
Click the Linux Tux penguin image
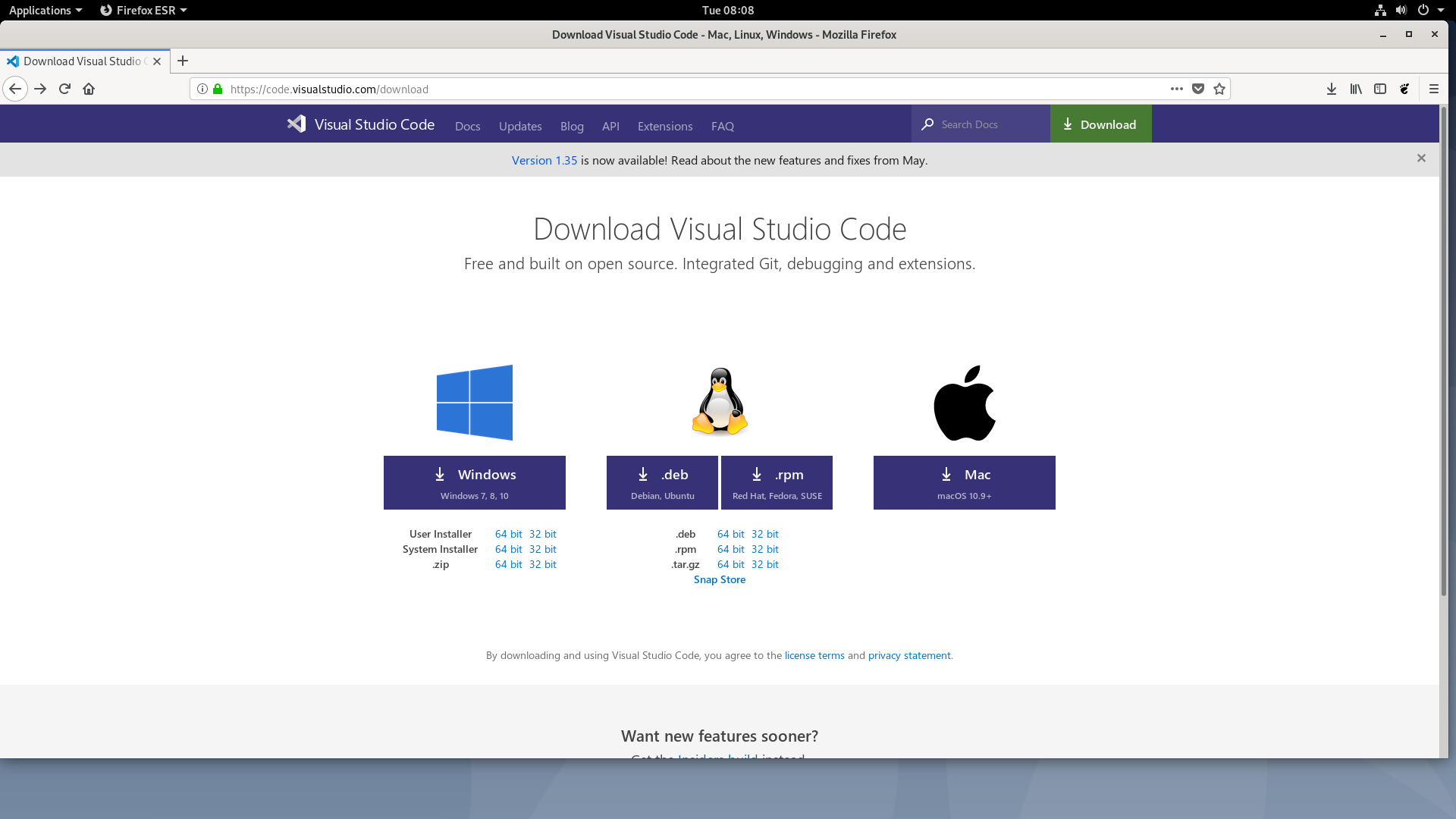click(x=720, y=402)
